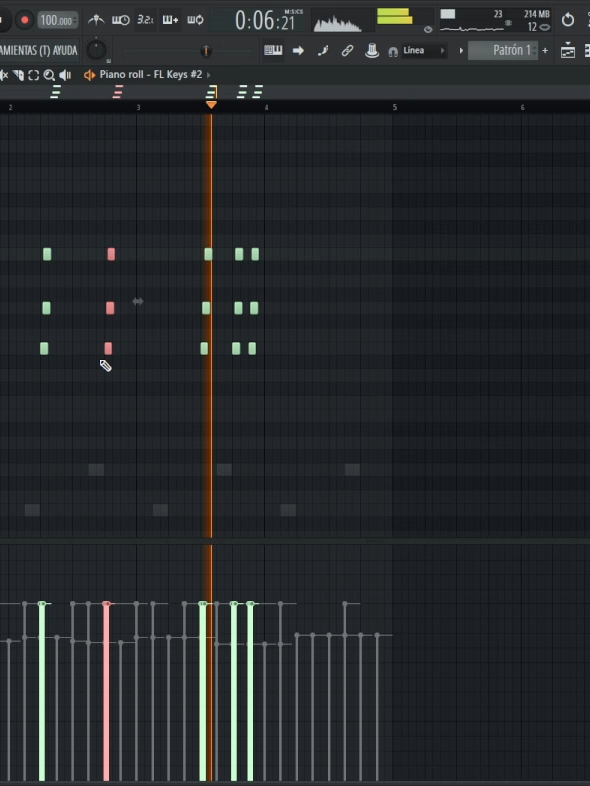Select the zoom magnifier tool
Viewport: 590px width, 786px height.
[49, 75]
